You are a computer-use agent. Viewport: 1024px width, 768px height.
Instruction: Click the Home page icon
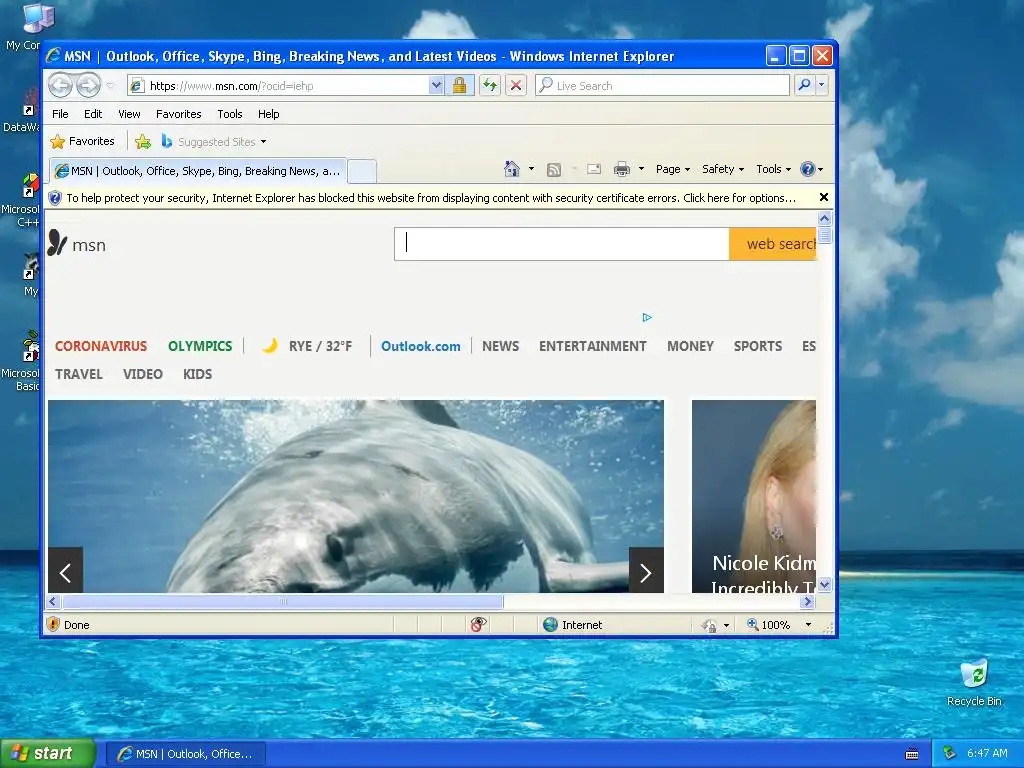[x=511, y=169]
